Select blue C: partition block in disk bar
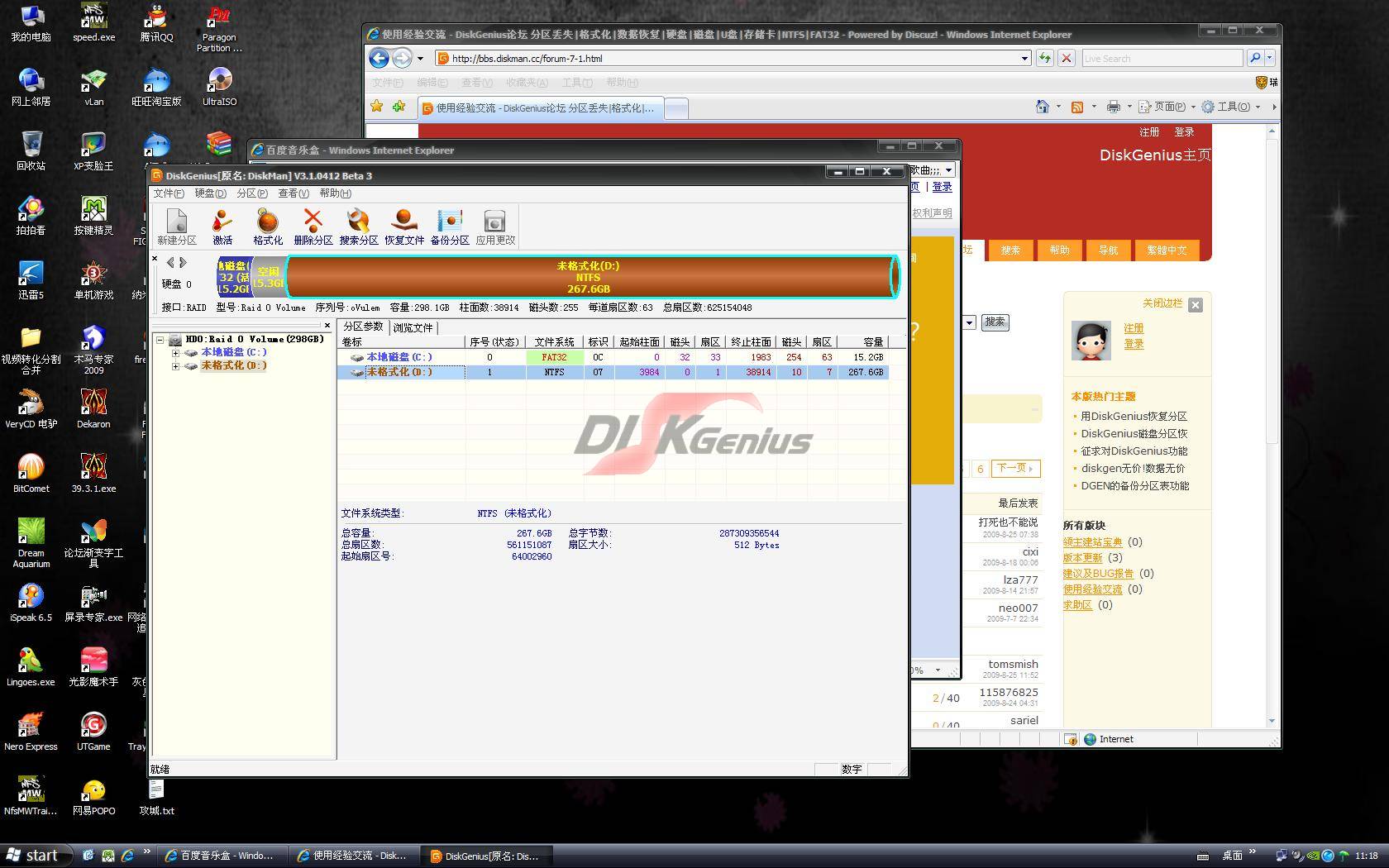Screen dimensions: 1389x868 [x=234, y=277]
